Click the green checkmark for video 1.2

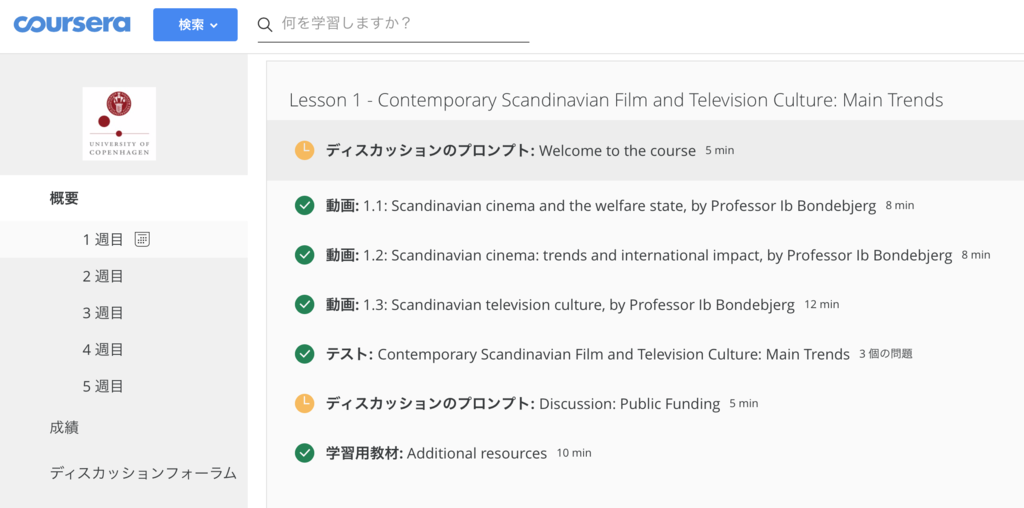click(304, 255)
